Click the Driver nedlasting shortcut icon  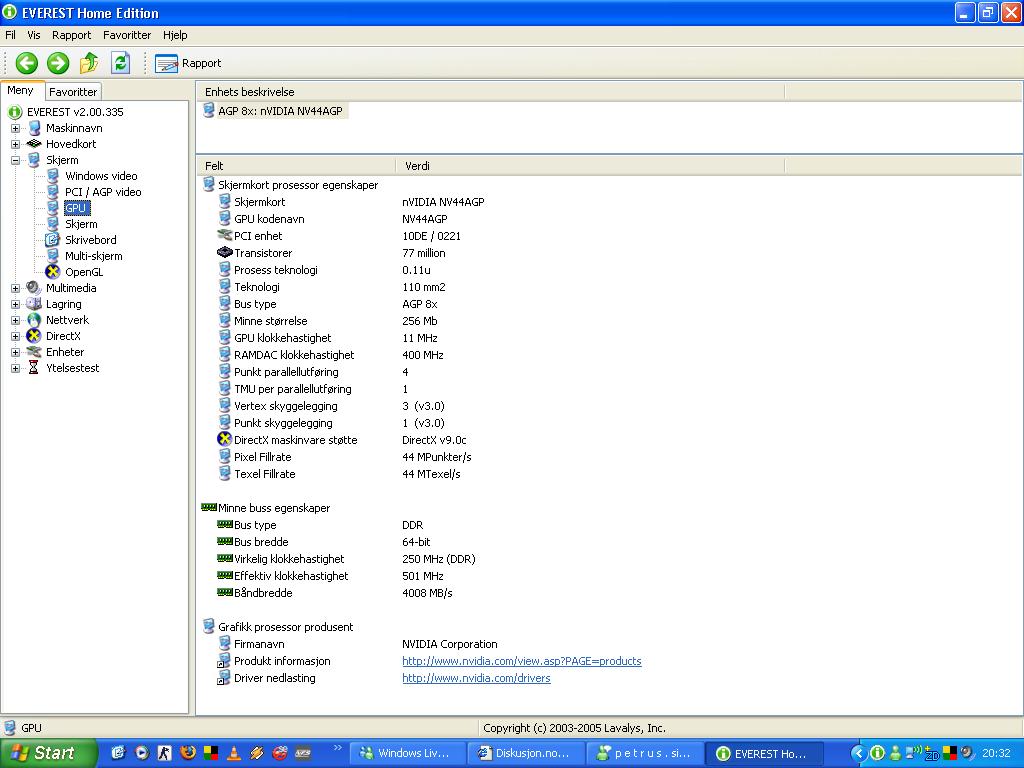point(225,678)
